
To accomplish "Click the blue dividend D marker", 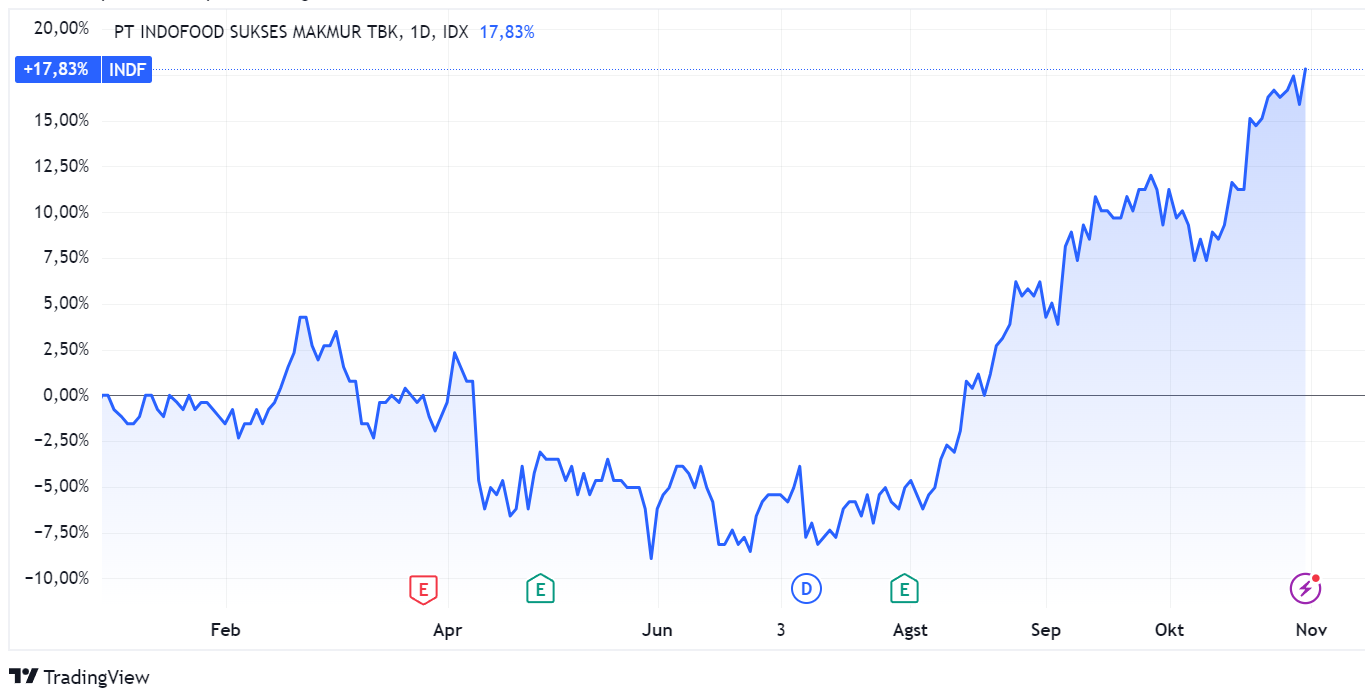I will 806,589.
